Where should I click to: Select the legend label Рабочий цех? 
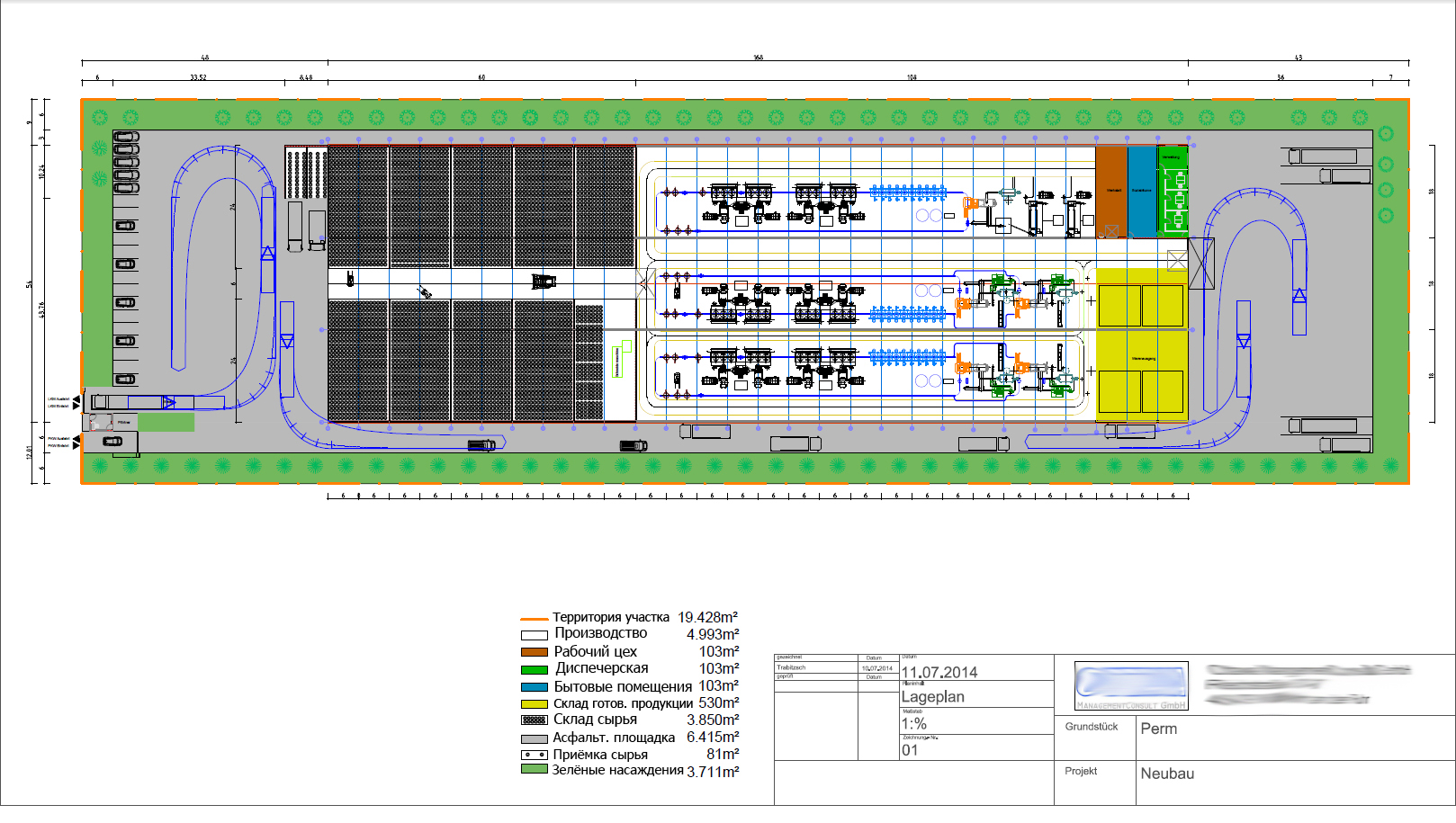[595, 651]
